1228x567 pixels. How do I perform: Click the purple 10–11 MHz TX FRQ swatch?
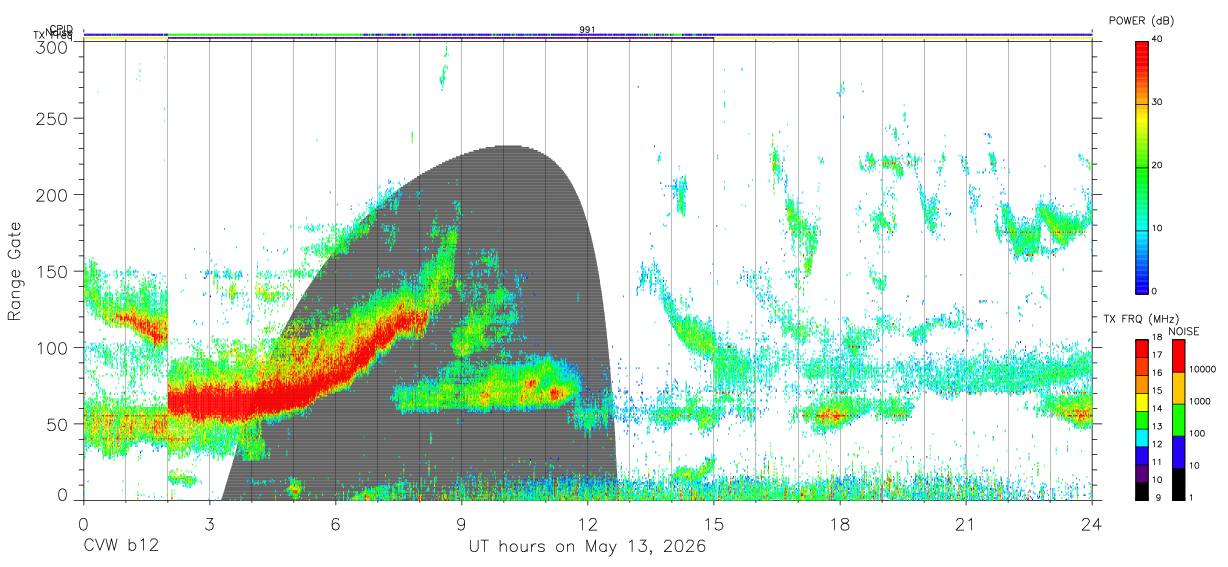(1142, 473)
